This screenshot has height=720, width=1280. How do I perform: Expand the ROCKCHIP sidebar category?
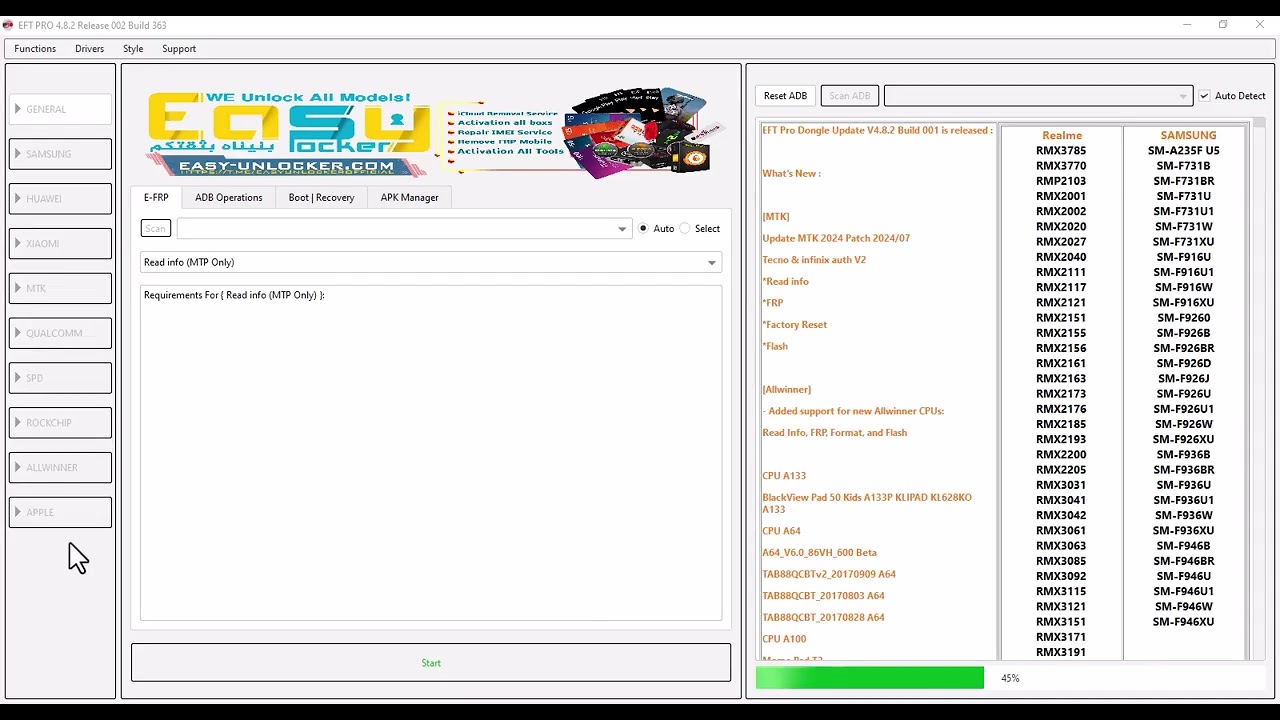point(60,423)
